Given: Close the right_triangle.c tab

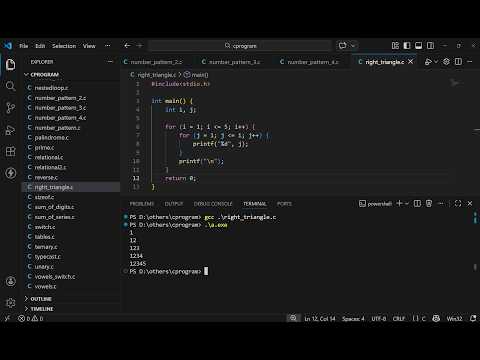Looking at the screenshot, I should [x=411, y=62].
